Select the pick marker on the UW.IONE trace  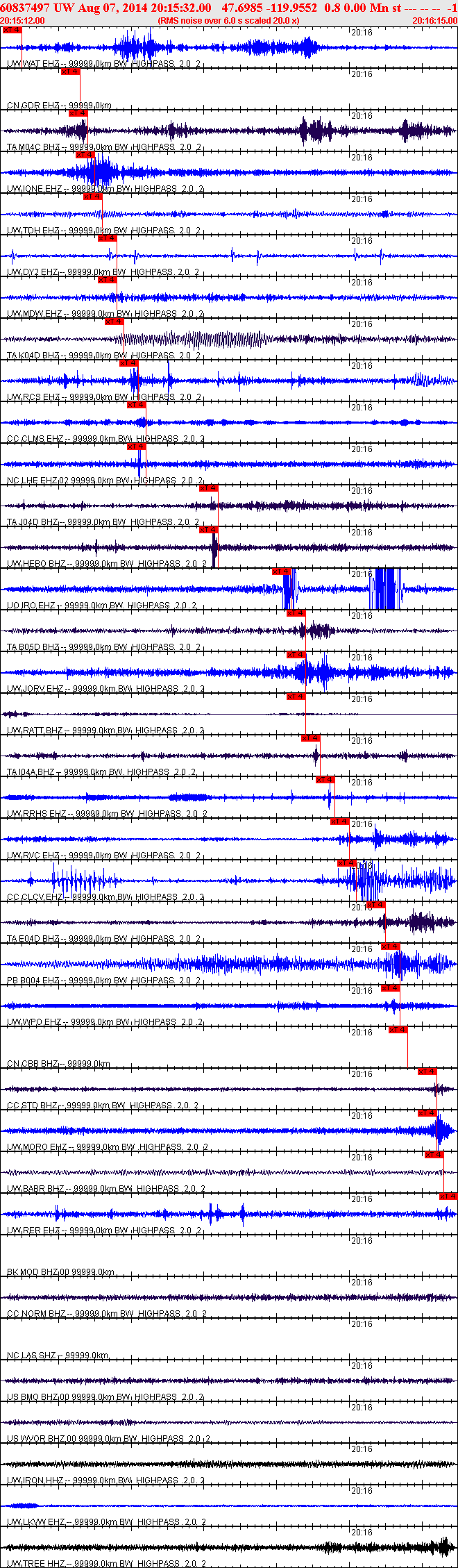click(85, 155)
